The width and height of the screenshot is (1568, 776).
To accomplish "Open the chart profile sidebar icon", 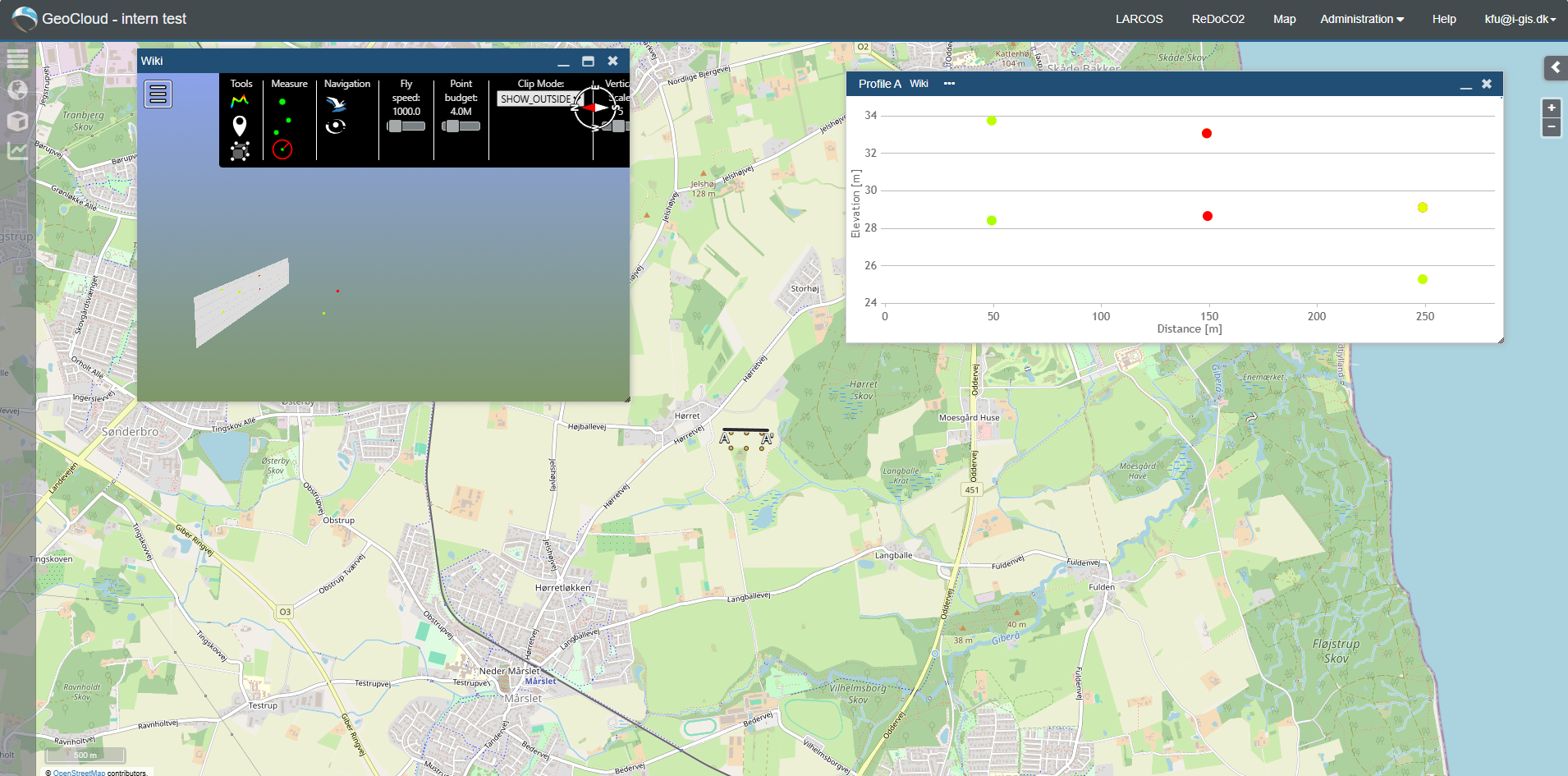I will click(x=17, y=151).
